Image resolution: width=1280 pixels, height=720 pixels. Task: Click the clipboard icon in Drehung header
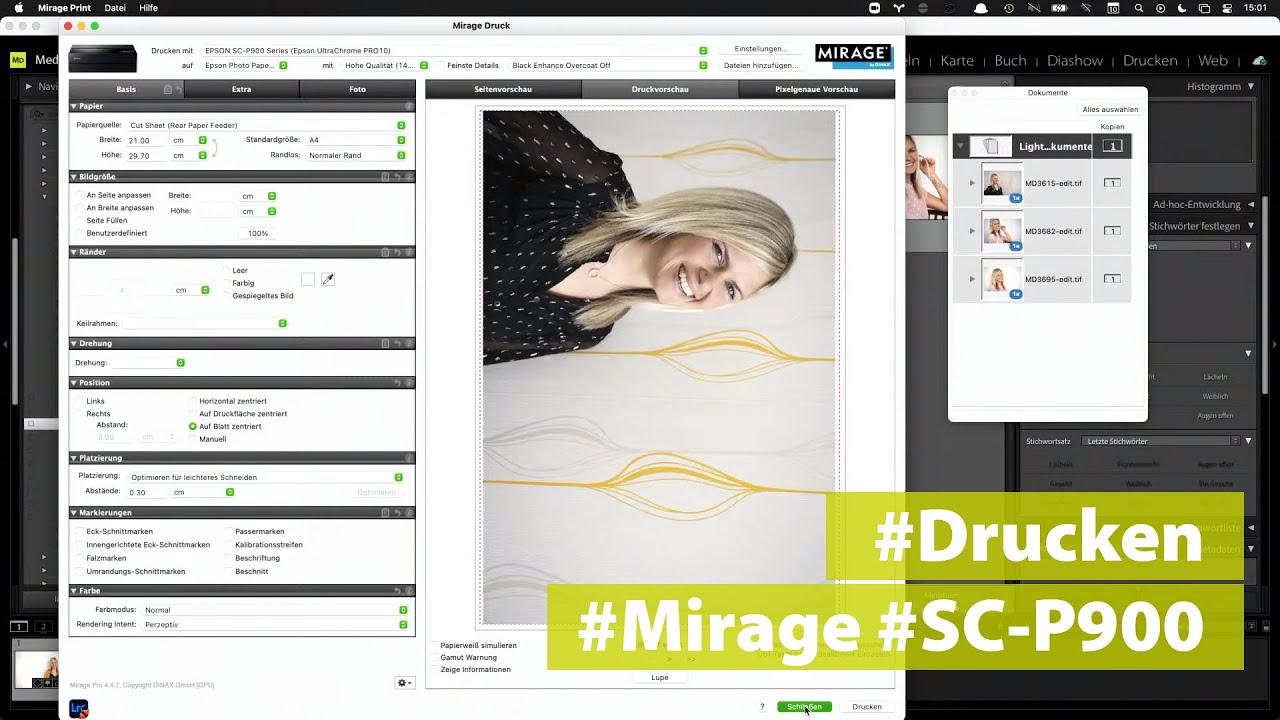pos(385,343)
